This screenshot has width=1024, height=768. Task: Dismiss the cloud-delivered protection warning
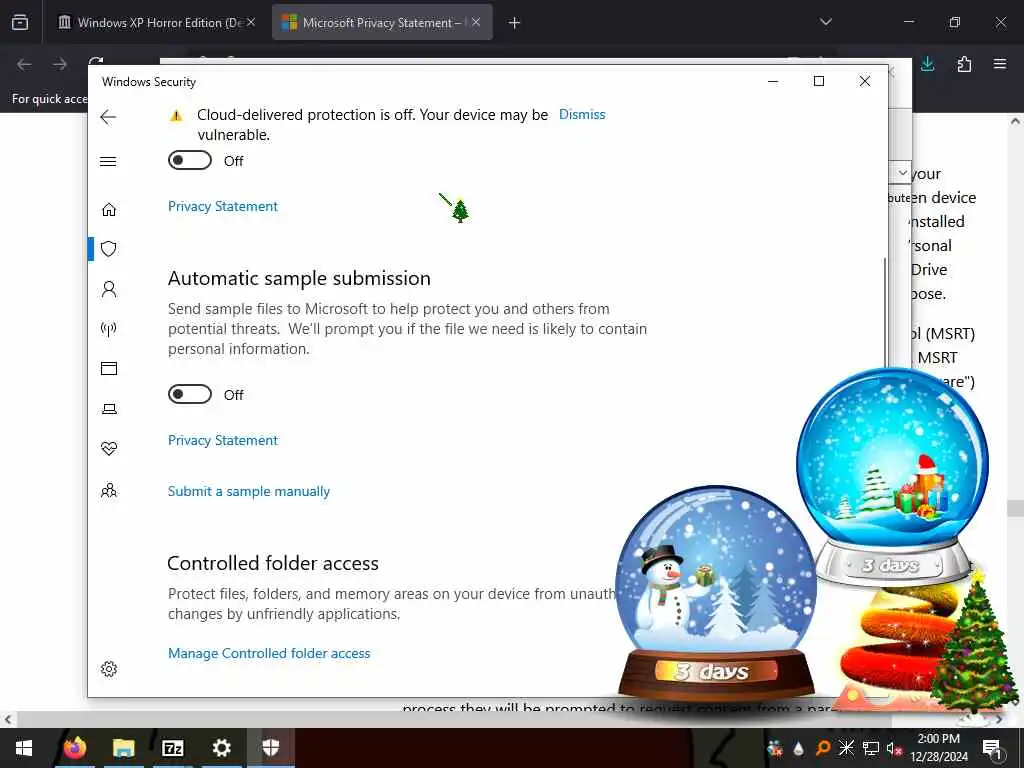[x=582, y=114]
